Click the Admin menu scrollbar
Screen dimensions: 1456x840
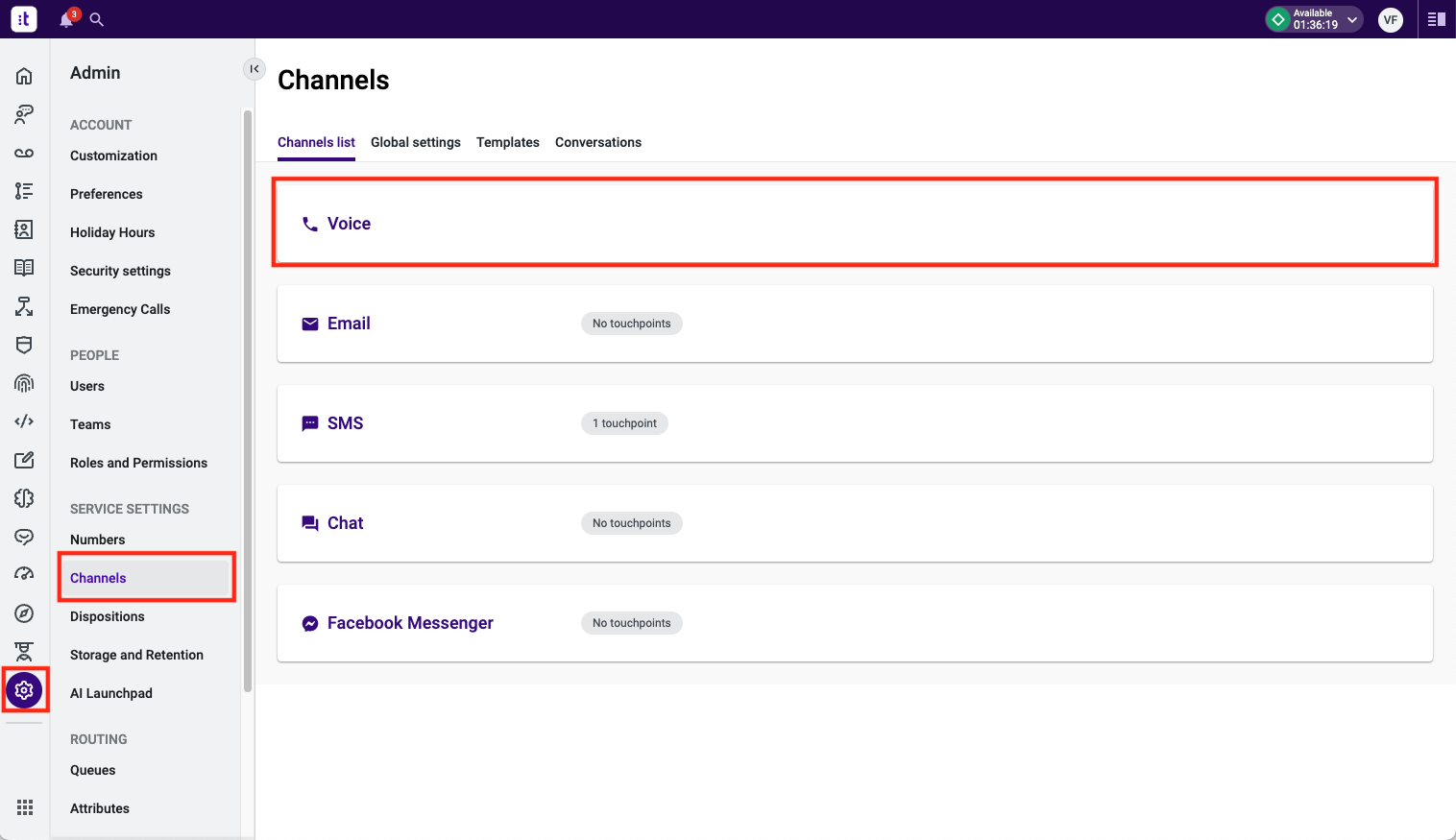coord(248,400)
